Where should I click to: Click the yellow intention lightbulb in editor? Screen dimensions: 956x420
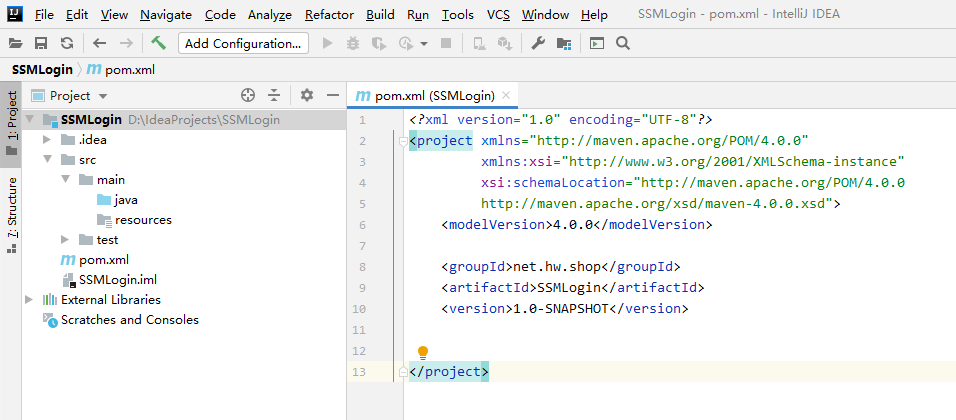pyautogui.click(x=423, y=352)
